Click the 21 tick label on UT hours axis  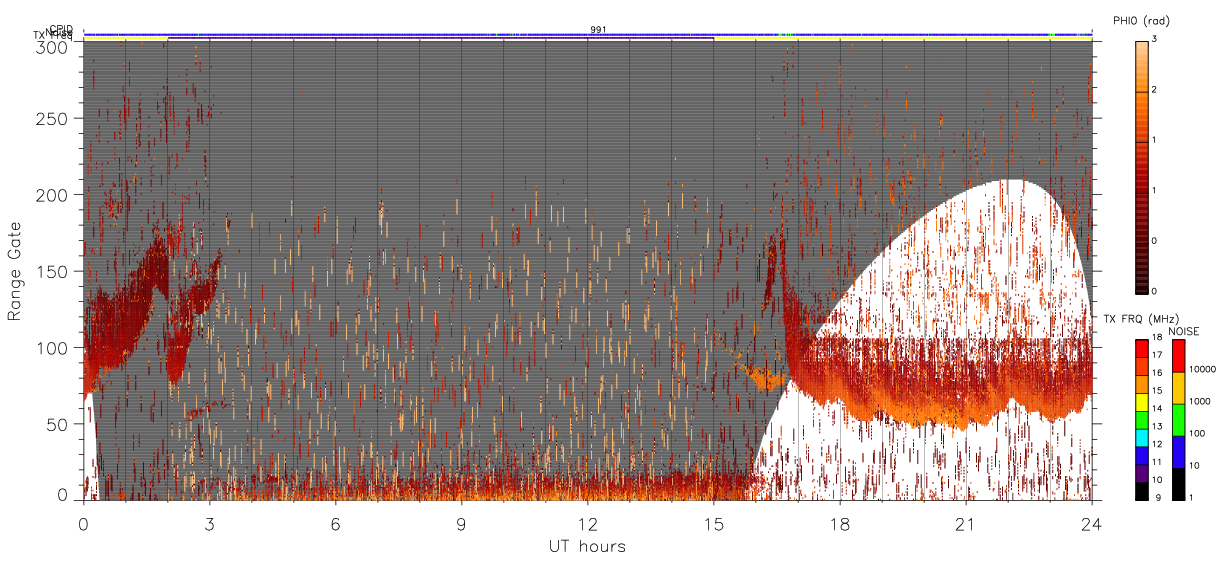coord(966,523)
